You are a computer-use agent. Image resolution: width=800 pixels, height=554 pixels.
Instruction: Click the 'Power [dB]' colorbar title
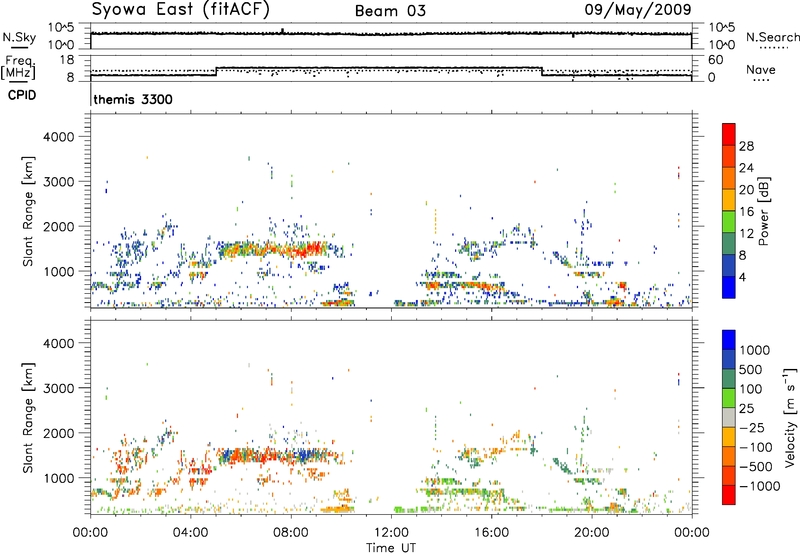pos(763,211)
